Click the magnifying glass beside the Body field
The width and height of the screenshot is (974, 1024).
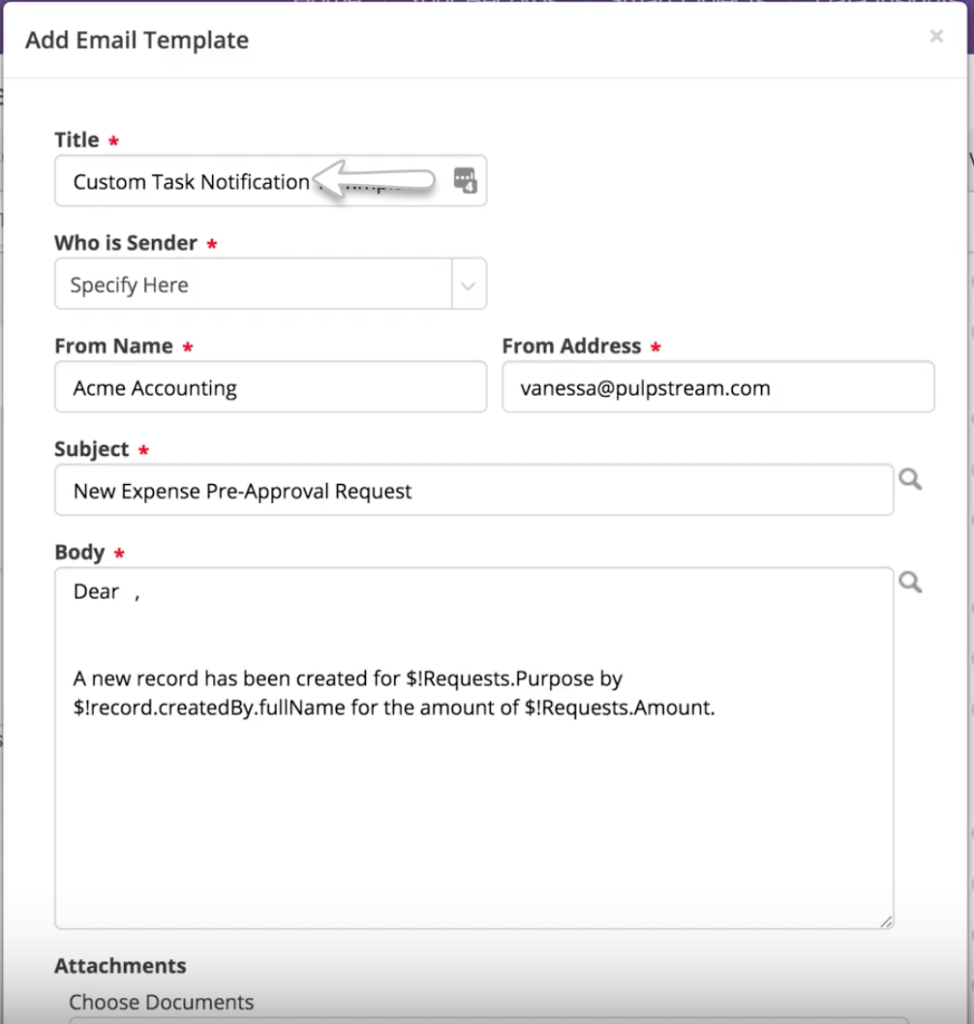click(910, 581)
